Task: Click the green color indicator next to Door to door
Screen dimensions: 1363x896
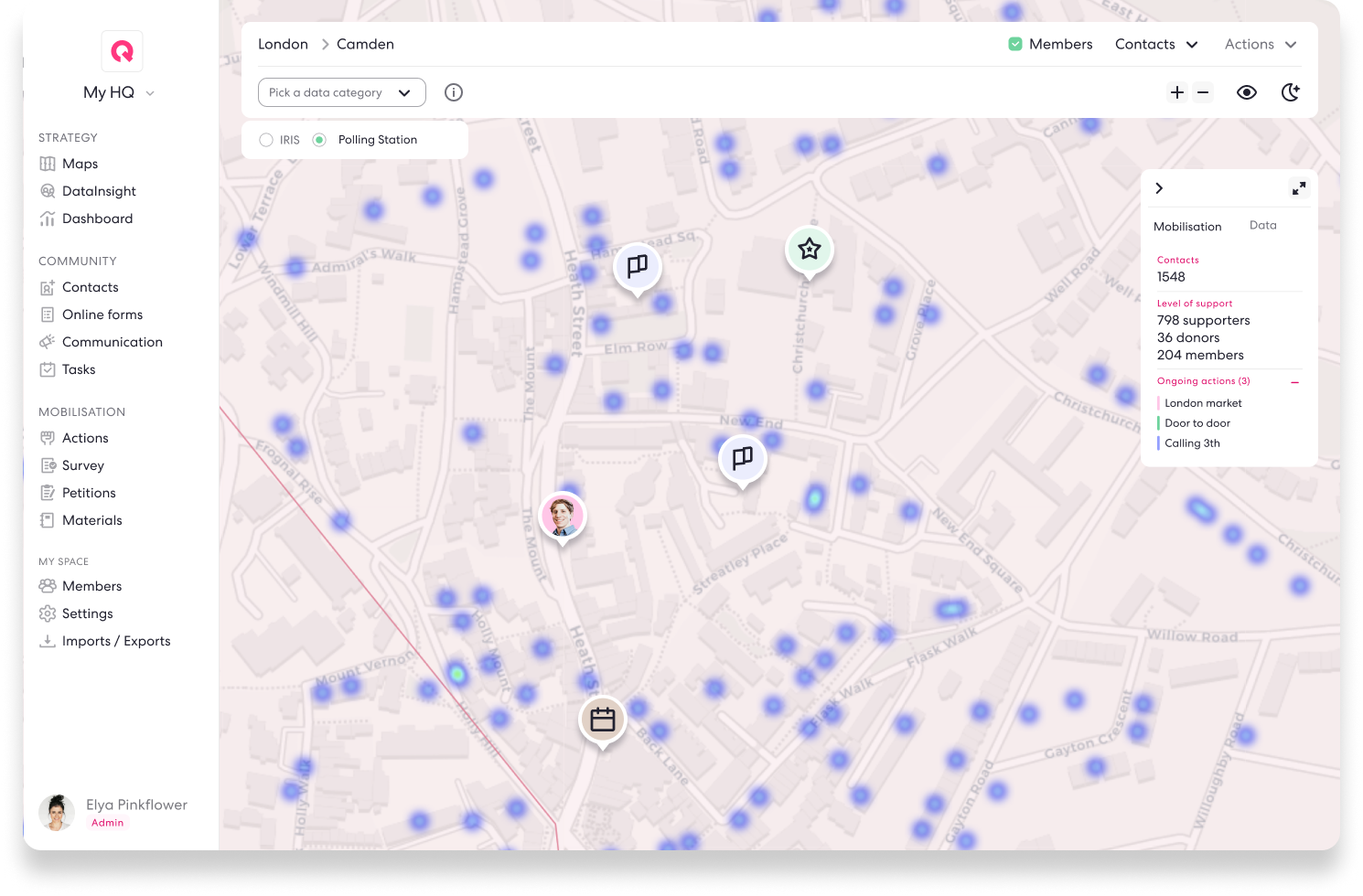Action: [1159, 422]
